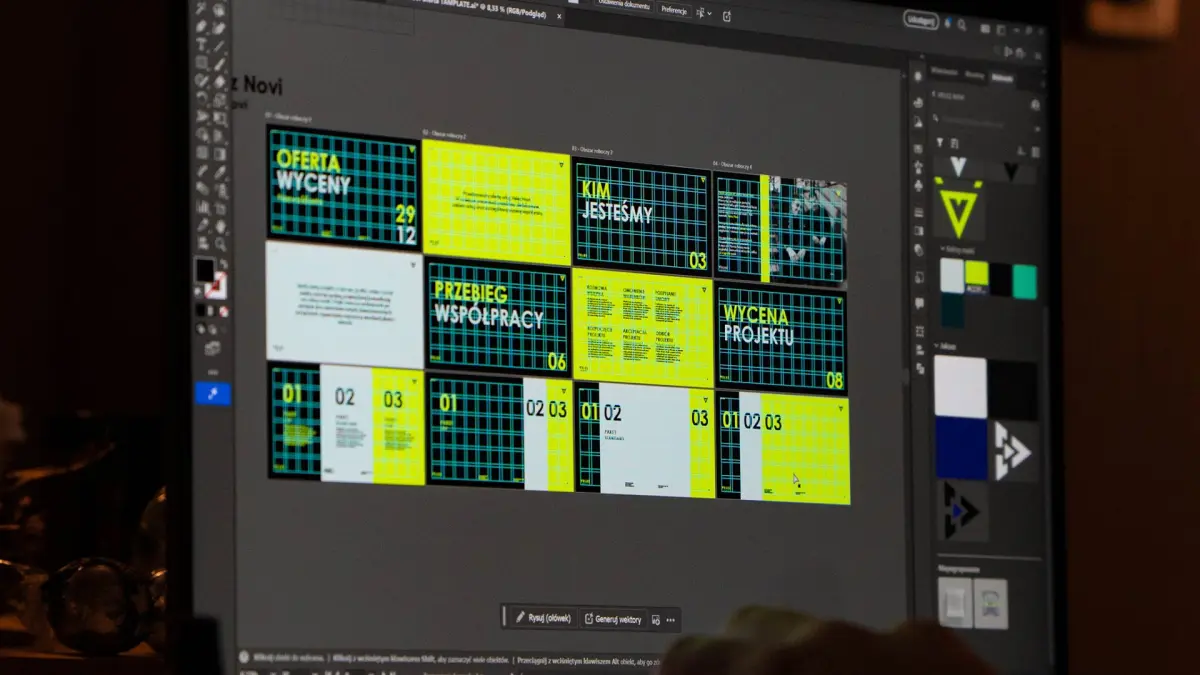The height and width of the screenshot is (675, 1200).
Task: Open the library filter funnel icon
Action: (939, 143)
